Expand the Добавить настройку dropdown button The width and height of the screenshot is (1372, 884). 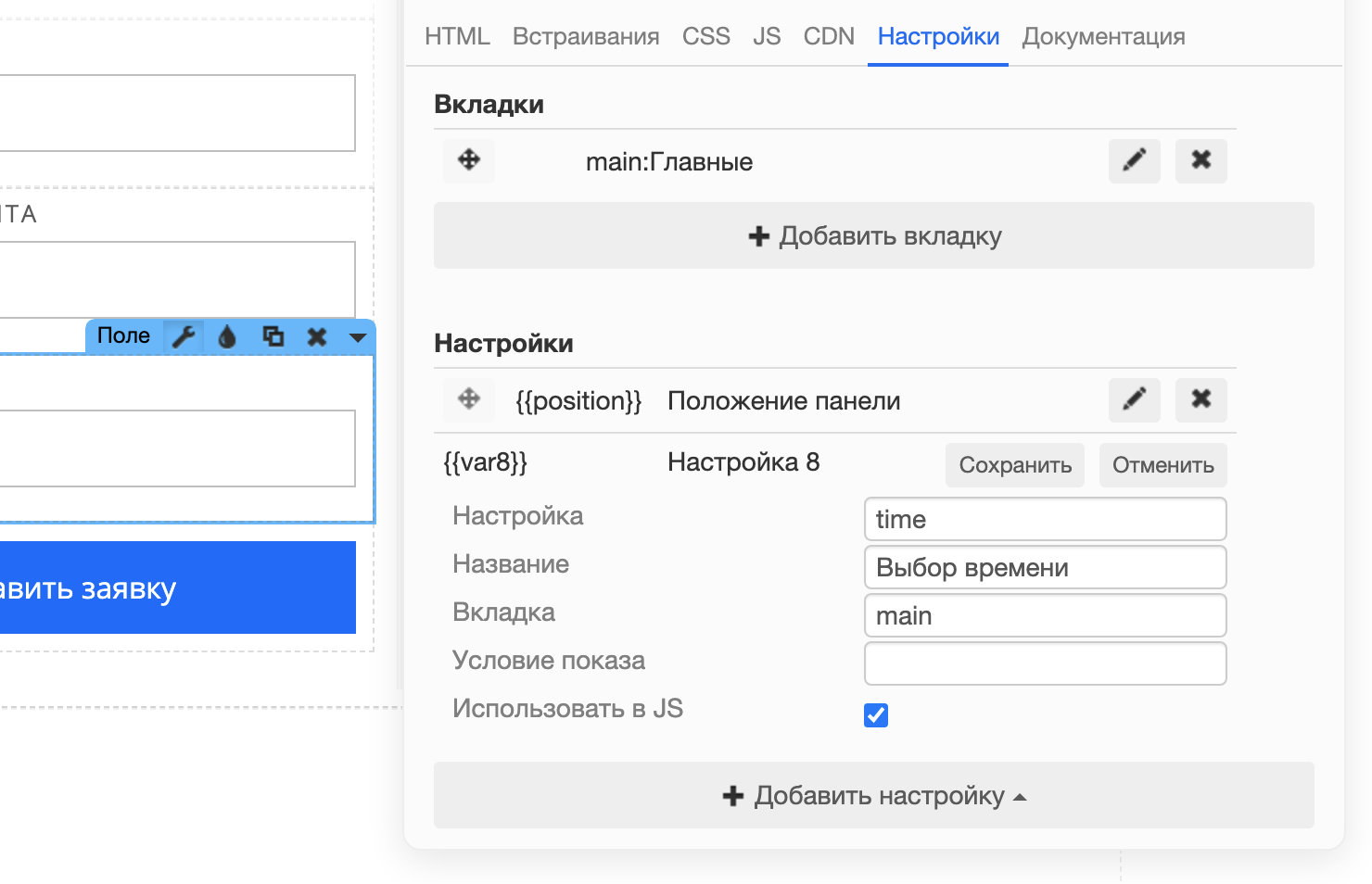pyautogui.click(x=874, y=795)
